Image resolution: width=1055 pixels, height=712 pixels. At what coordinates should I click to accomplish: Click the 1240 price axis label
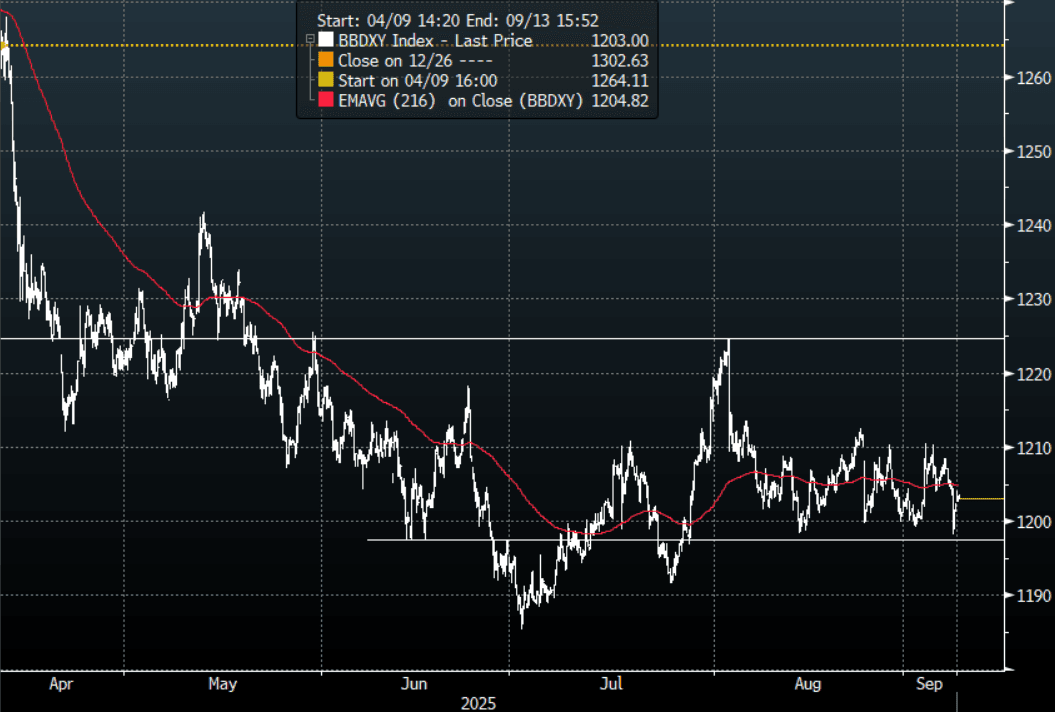tap(1033, 225)
